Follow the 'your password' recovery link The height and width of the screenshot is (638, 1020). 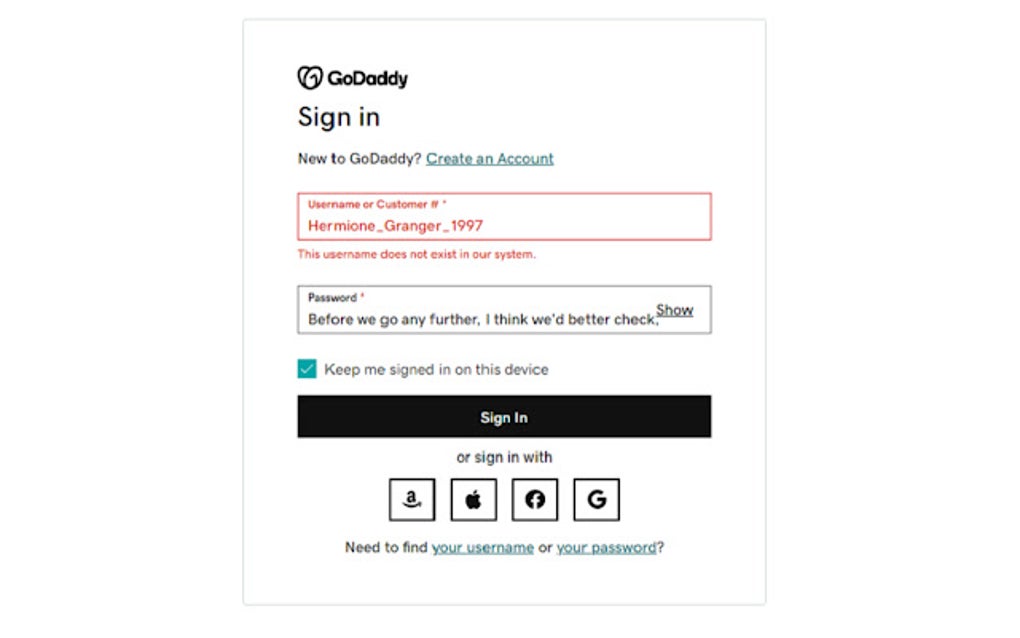[606, 547]
